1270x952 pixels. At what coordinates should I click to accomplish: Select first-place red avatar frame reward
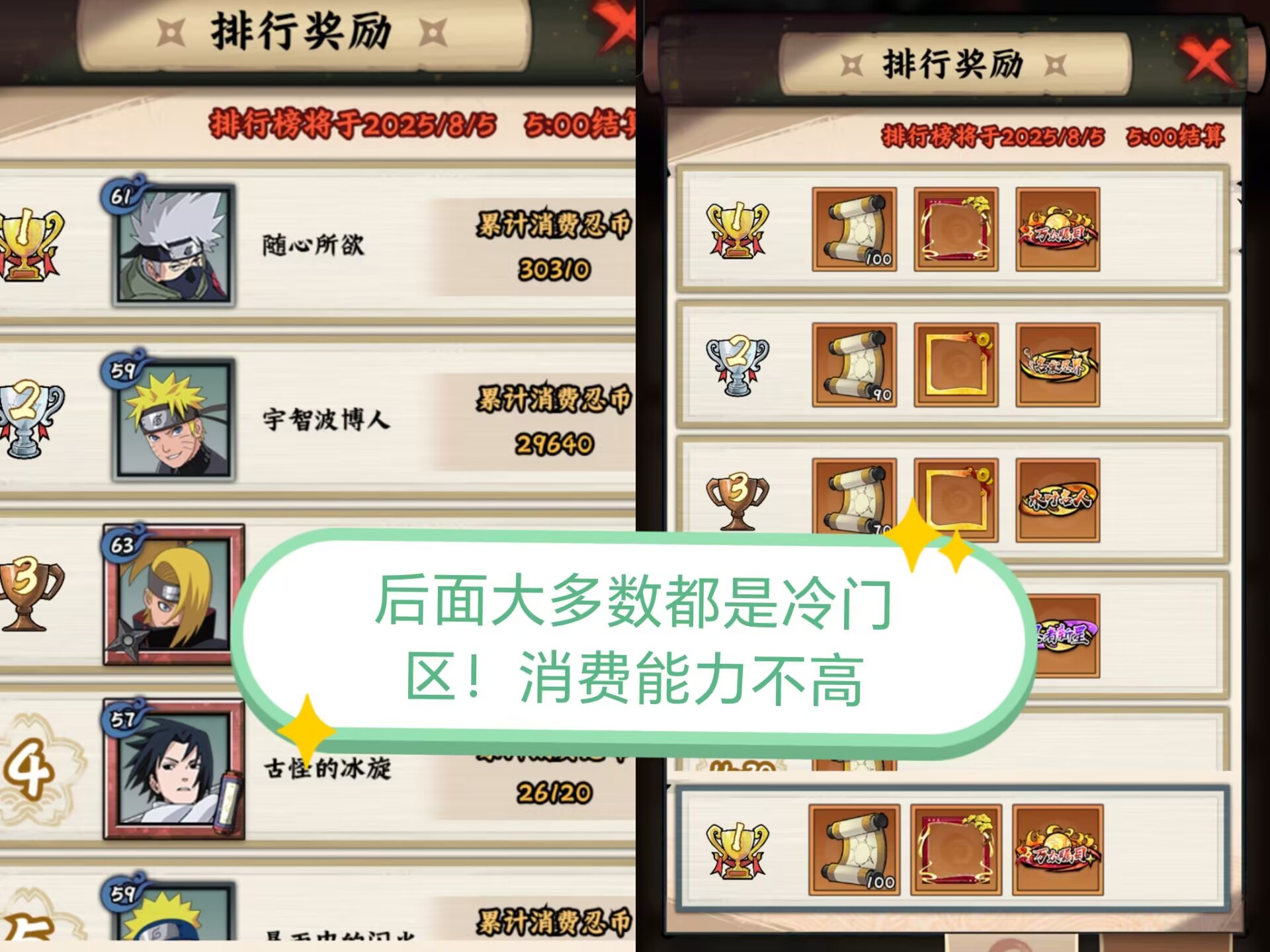click(956, 229)
